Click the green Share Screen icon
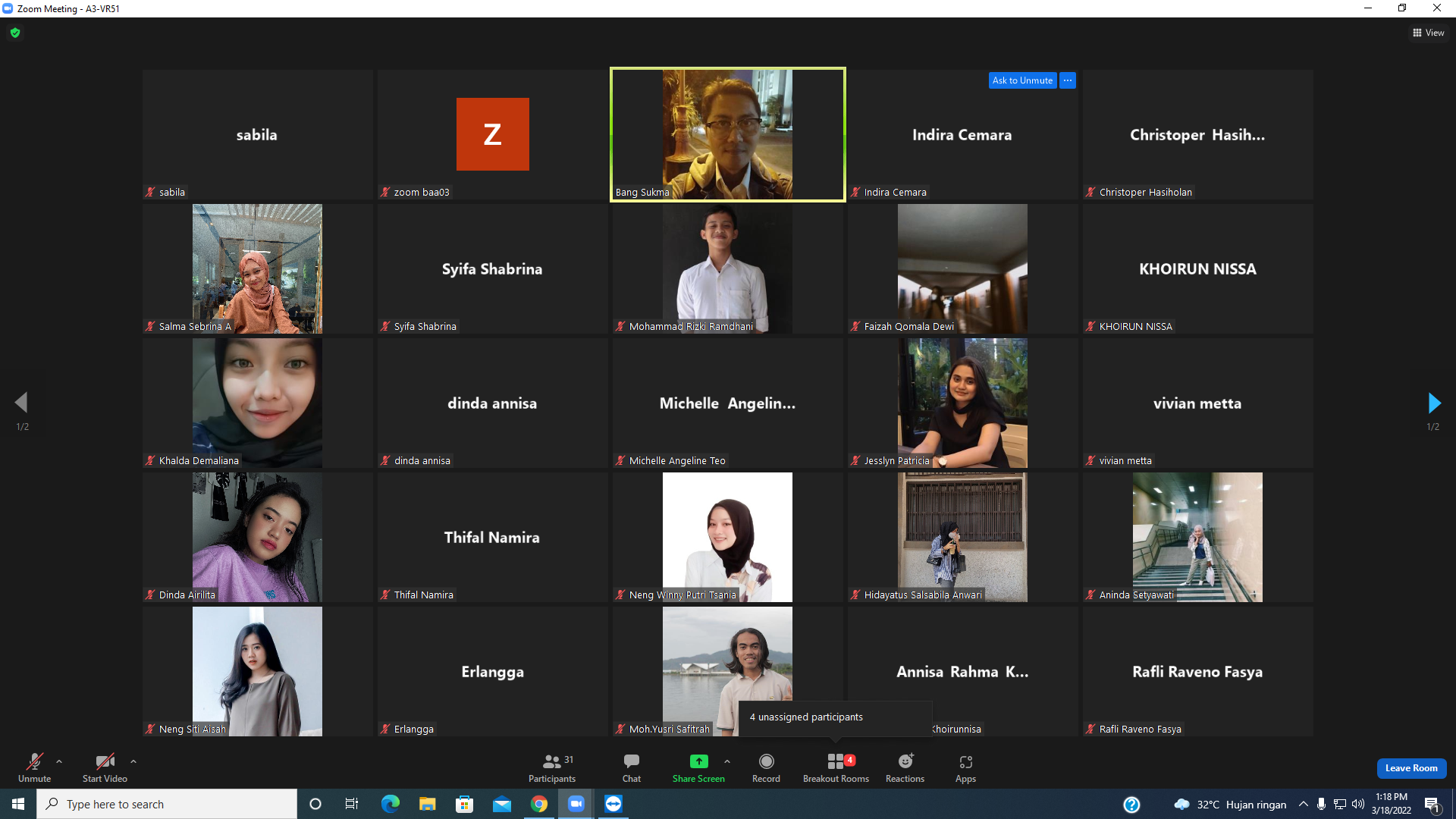The height and width of the screenshot is (819, 1456). tap(698, 761)
